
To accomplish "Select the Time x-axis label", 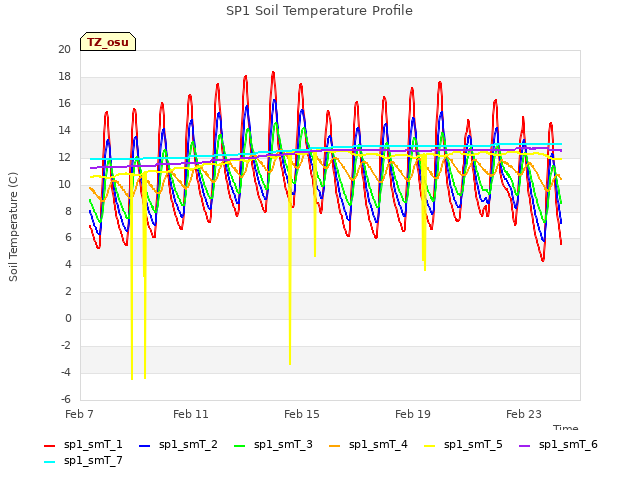I will [565, 427].
